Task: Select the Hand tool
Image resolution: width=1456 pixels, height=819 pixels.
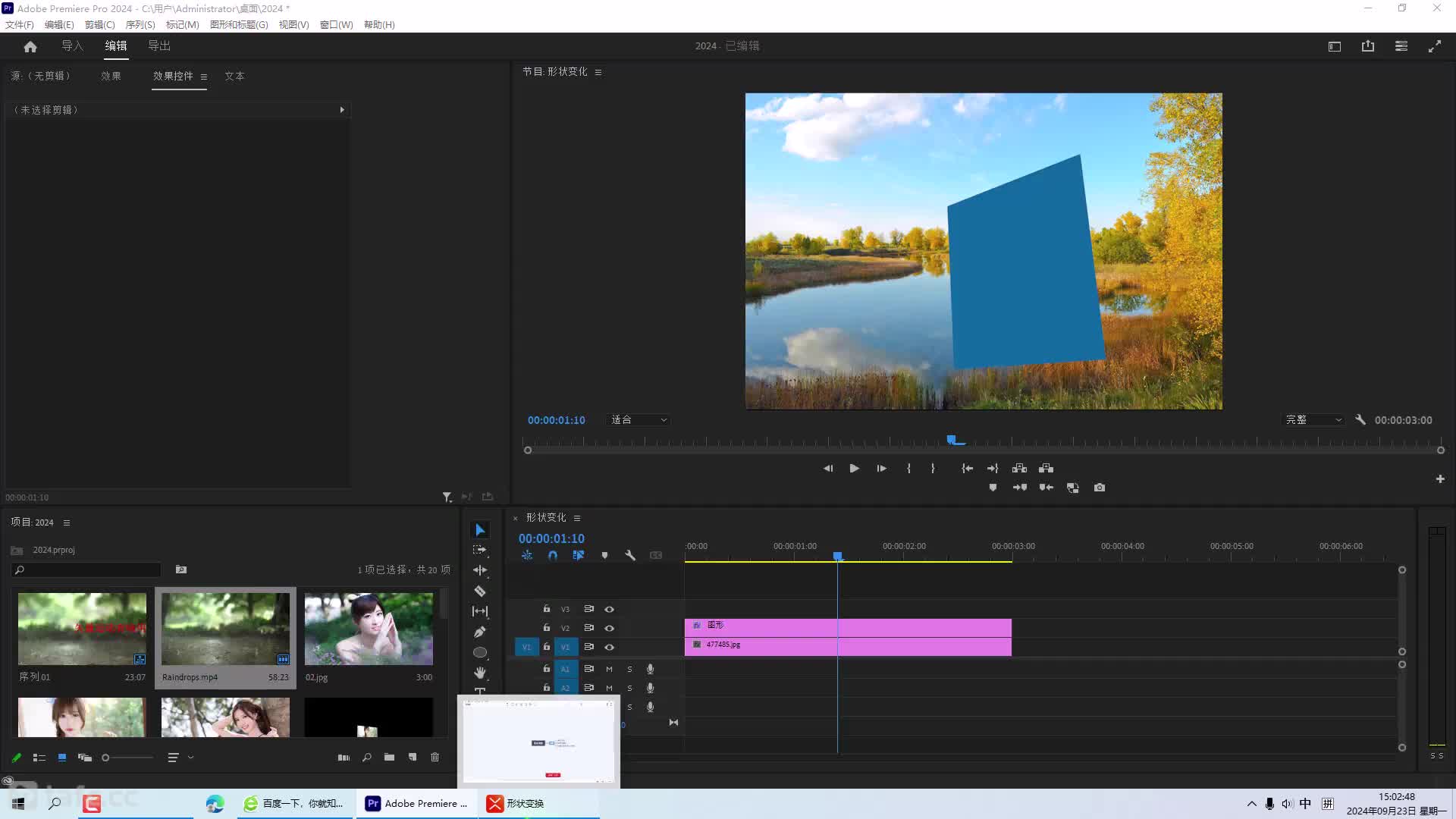Action: click(x=480, y=673)
